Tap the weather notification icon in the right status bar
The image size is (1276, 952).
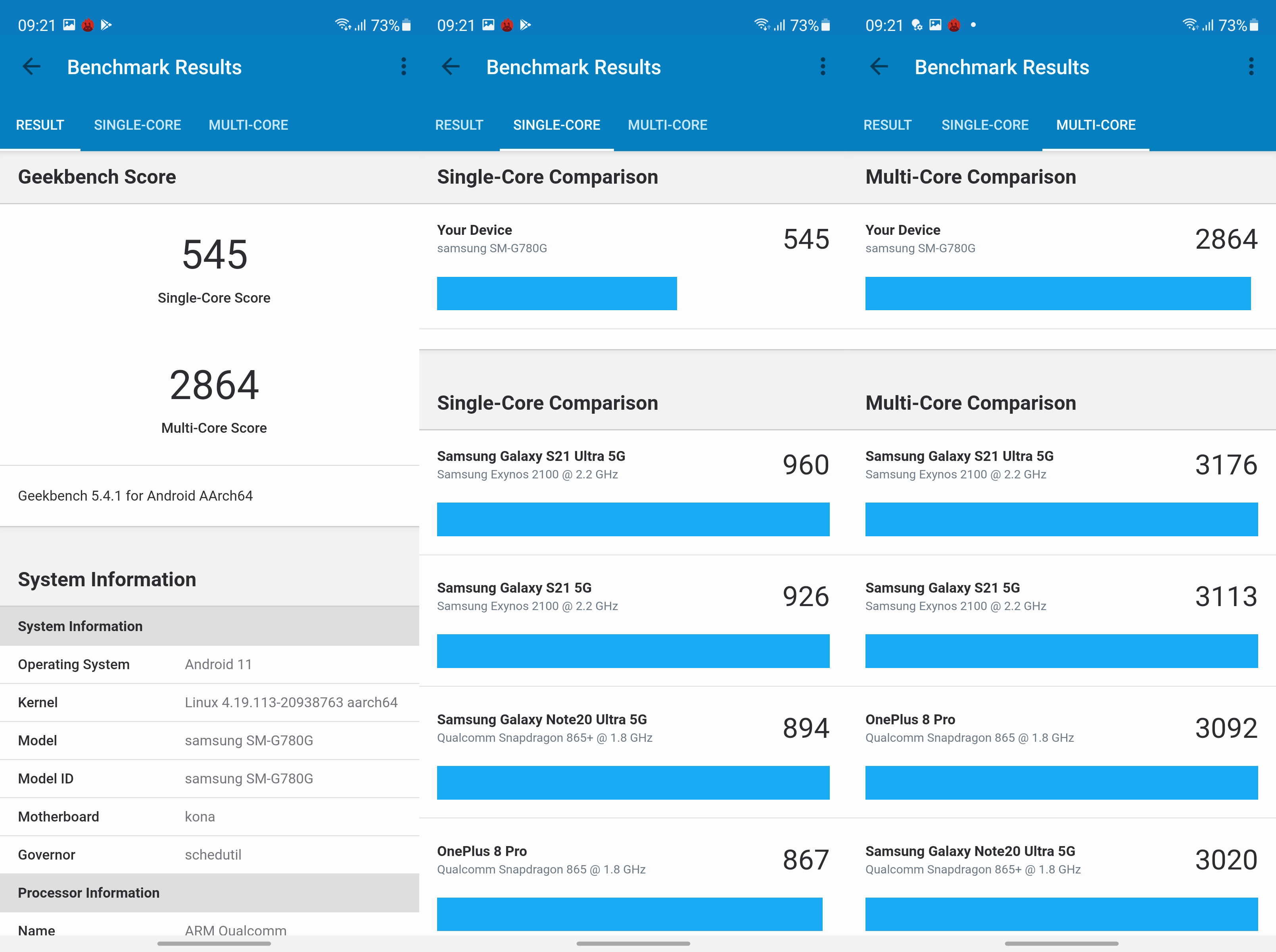917,25
